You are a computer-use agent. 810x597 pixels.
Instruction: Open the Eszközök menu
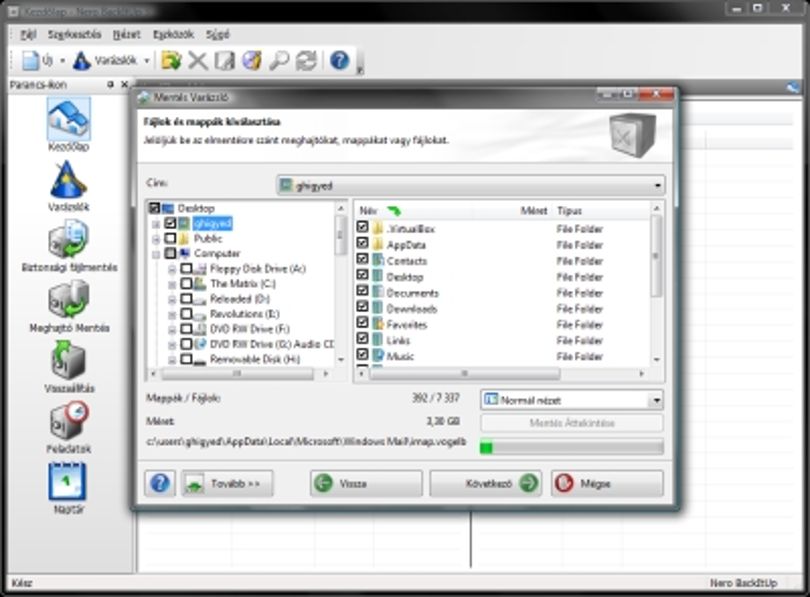(173, 35)
